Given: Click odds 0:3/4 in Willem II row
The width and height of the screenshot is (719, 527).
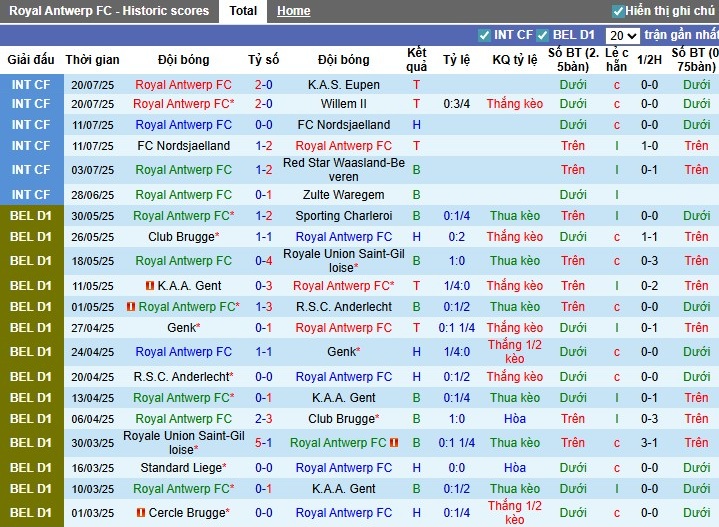Looking at the screenshot, I should (x=457, y=104).
